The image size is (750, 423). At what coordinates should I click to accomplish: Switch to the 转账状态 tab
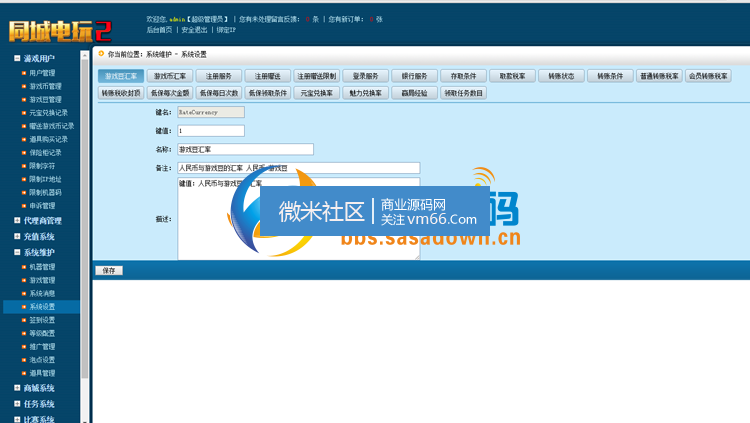[561, 76]
